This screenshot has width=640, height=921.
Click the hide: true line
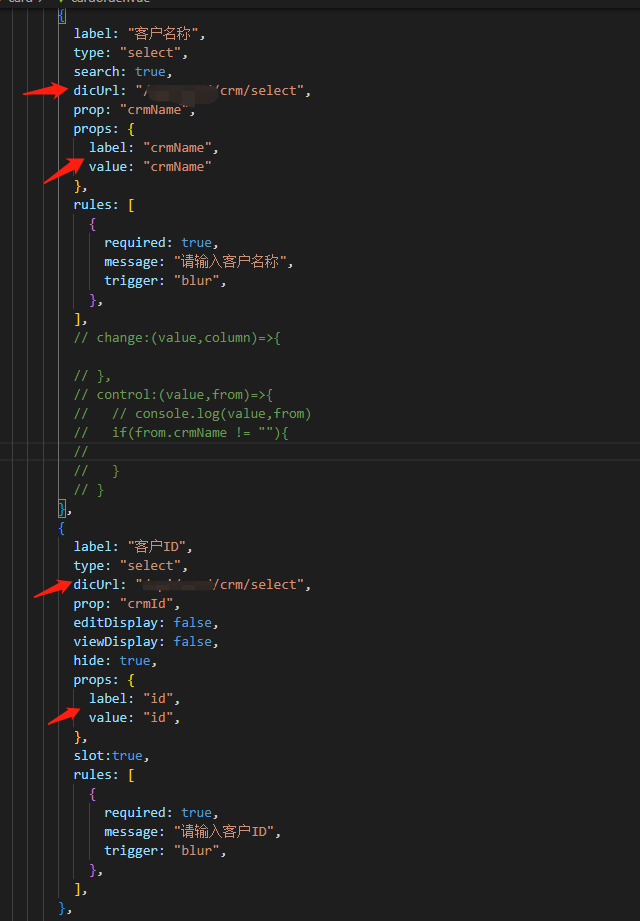(112, 661)
